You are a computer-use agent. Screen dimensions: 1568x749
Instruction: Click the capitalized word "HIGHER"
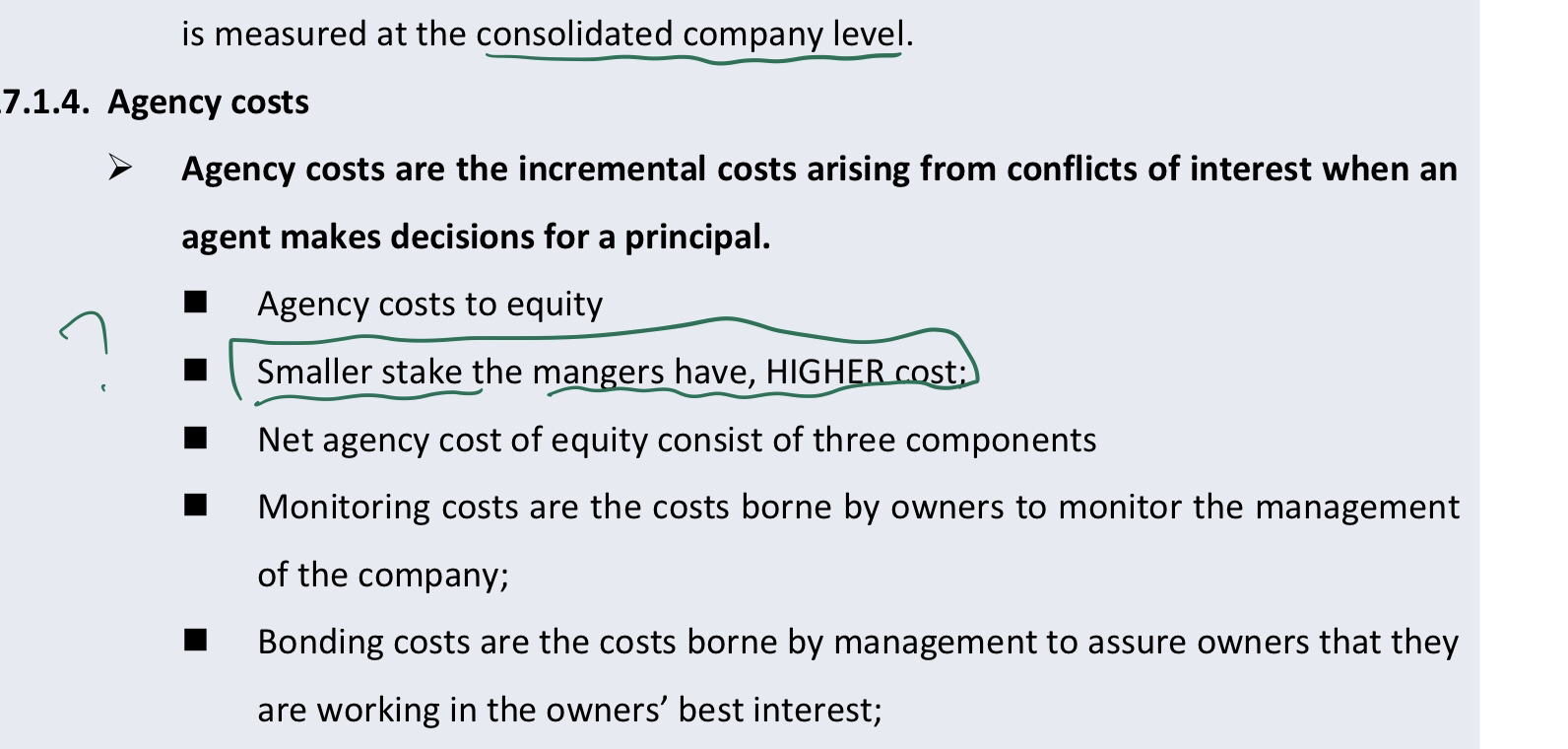pyautogui.click(x=825, y=372)
